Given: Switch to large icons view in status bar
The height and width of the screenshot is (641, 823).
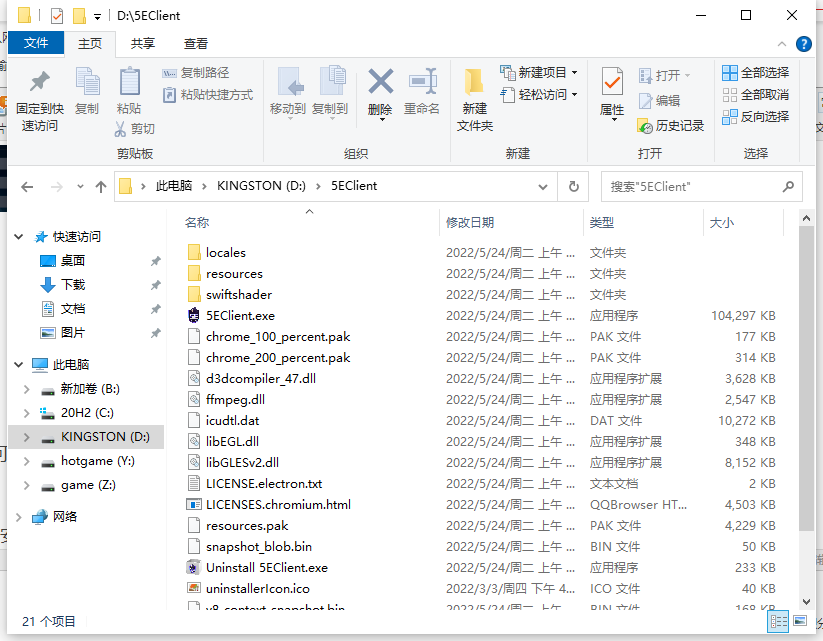Looking at the screenshot, I should pyautogui.click(x=799, y=622).
